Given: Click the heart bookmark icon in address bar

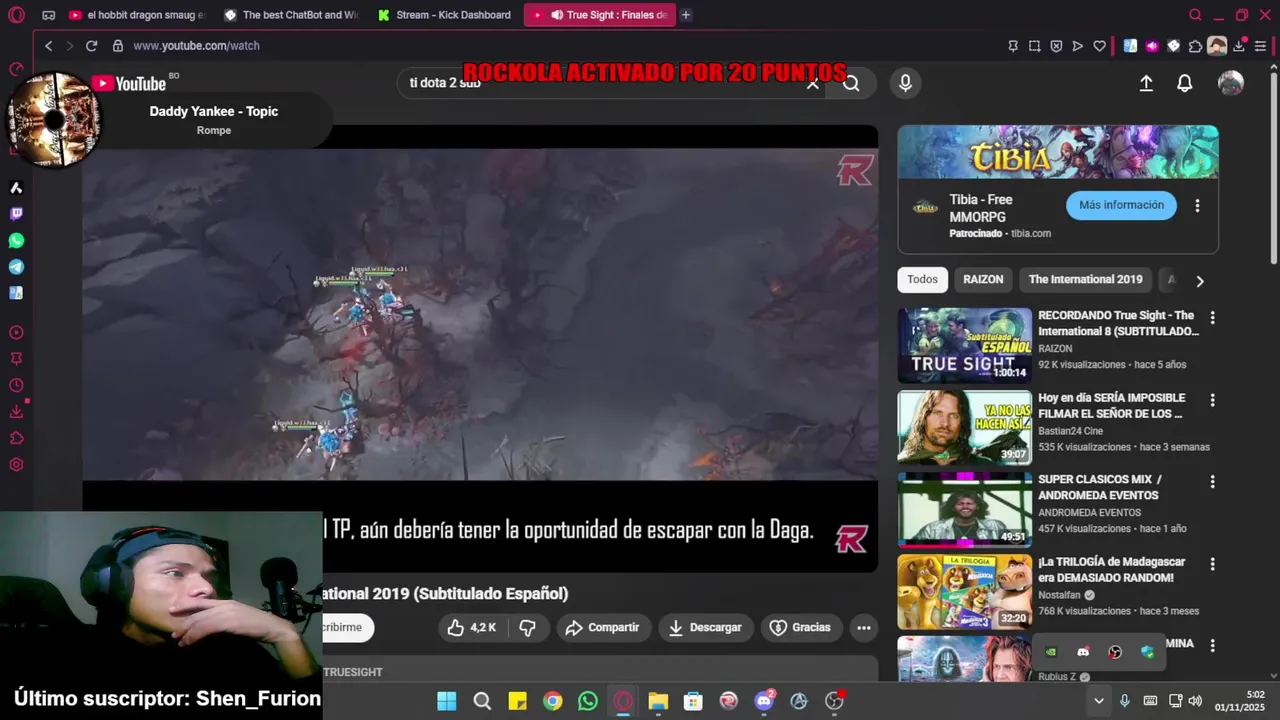Looking at the screenshot, I should coord(1099,46).
